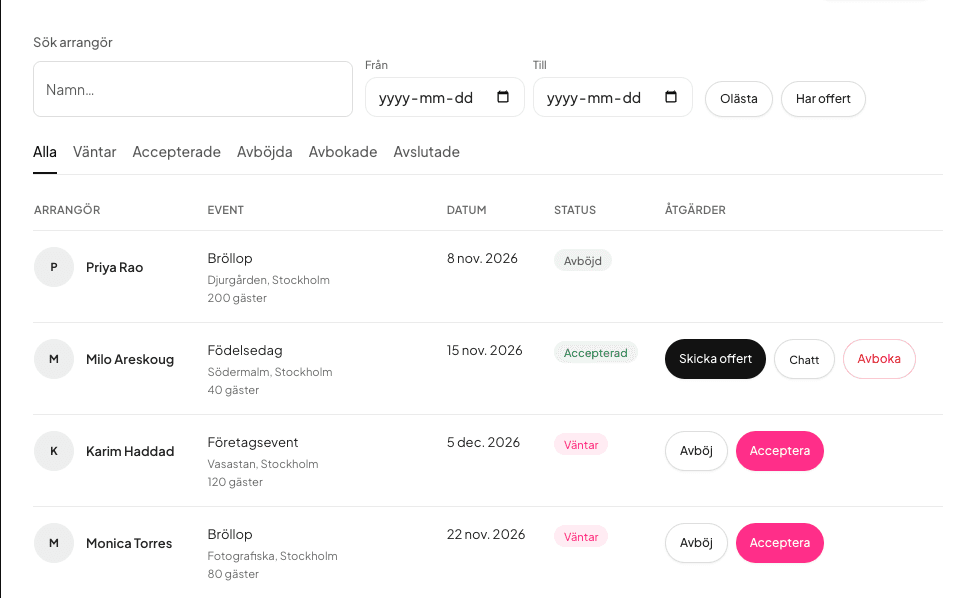Toggle the Olästa filter chip

pyautogui.click(x=739, y=99)
